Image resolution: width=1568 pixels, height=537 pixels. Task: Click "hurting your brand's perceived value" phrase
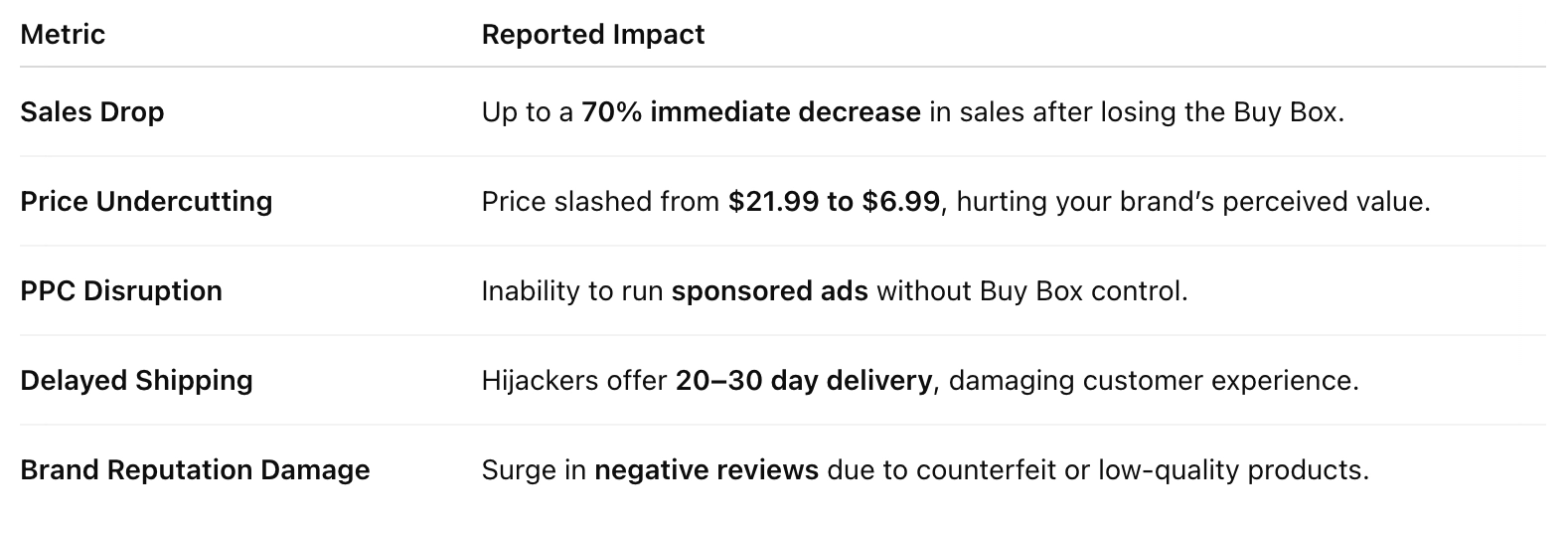1192,202
